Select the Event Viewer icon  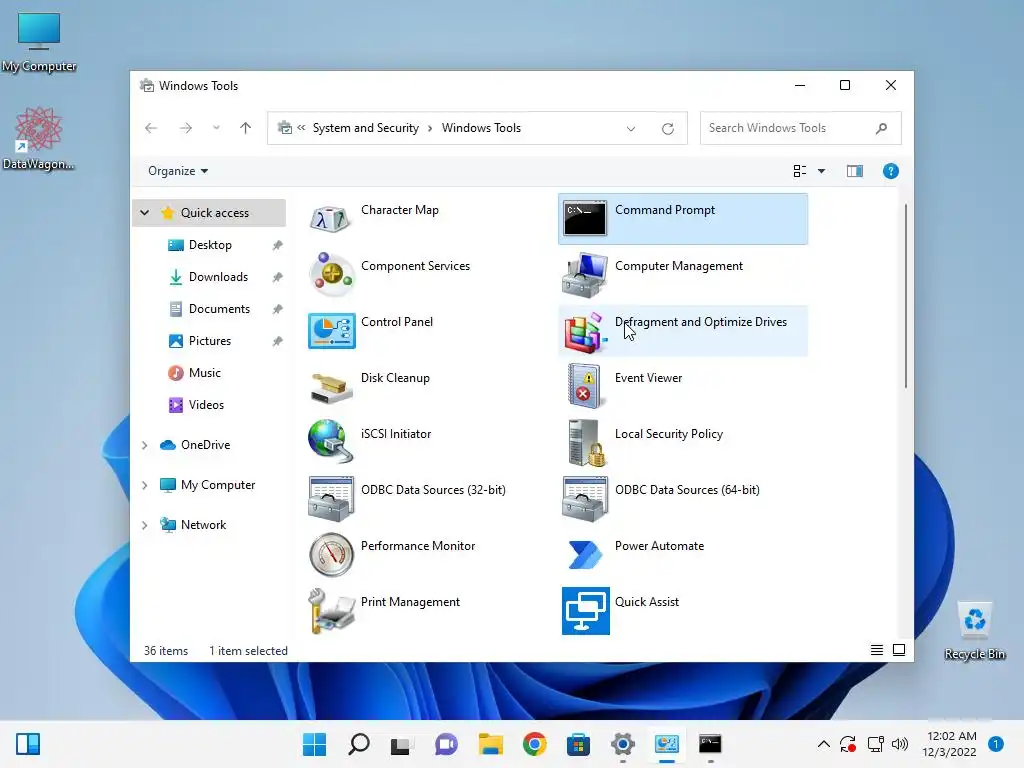coord(585,387)
